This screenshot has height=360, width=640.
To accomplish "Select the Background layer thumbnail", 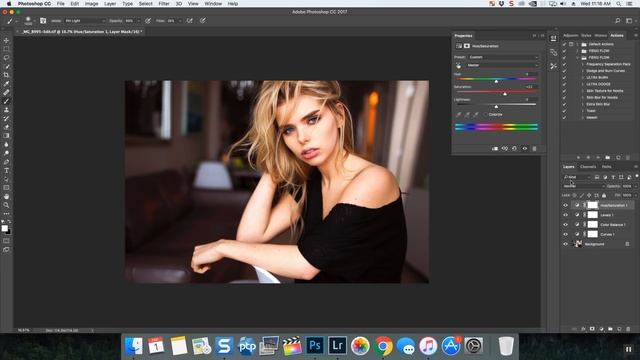I will 578,244.
